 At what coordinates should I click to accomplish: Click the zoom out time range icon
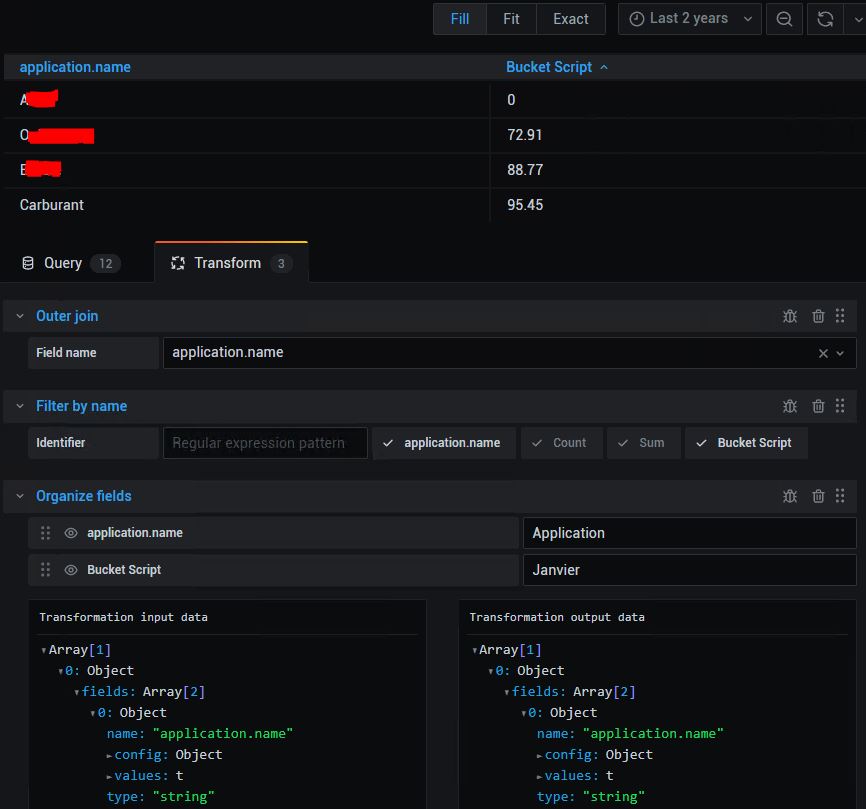pyautogui.click(x=785, y=19)
